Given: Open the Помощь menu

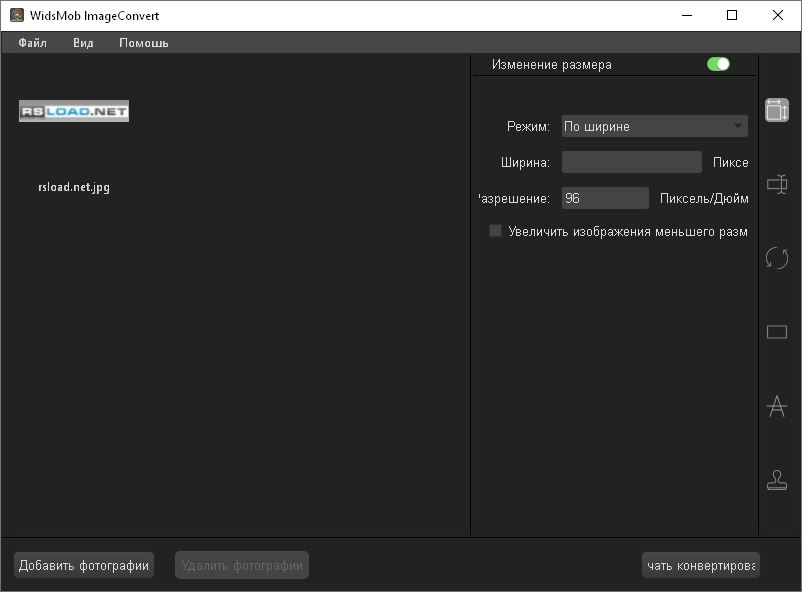Looking at the screenshot, I should [x=142, y=42].
